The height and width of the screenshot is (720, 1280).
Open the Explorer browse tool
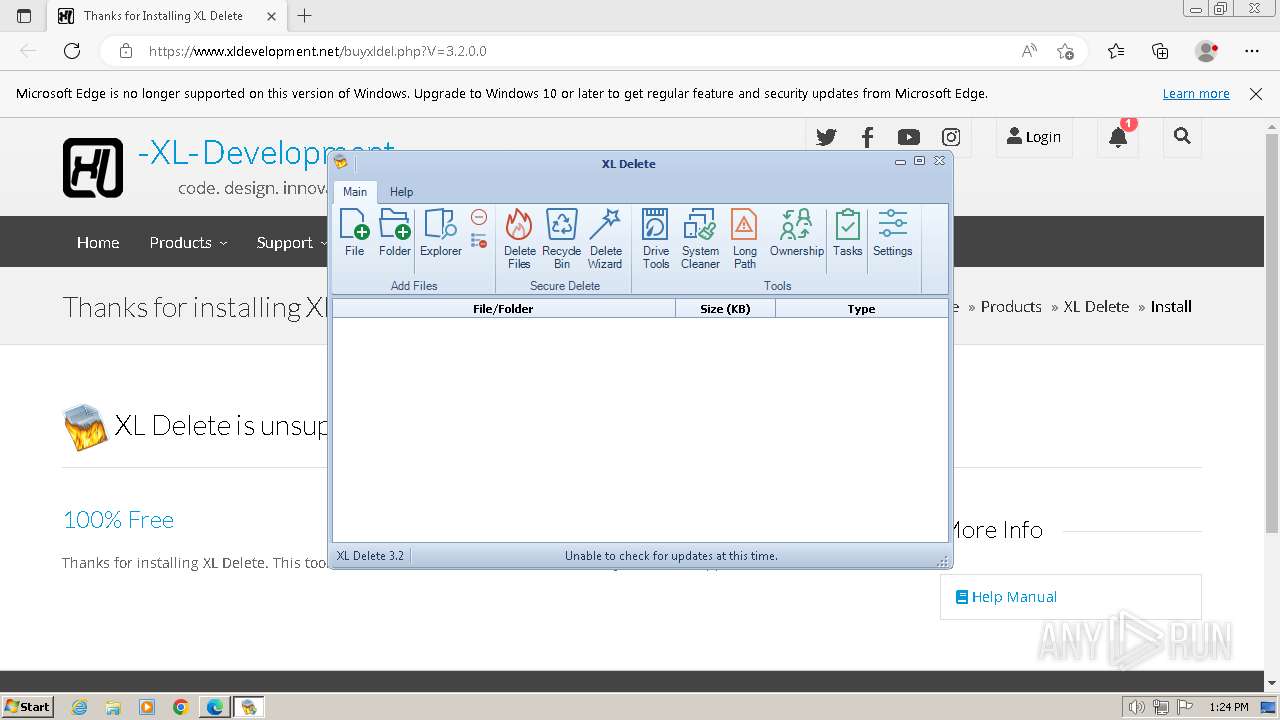point(440,233)
